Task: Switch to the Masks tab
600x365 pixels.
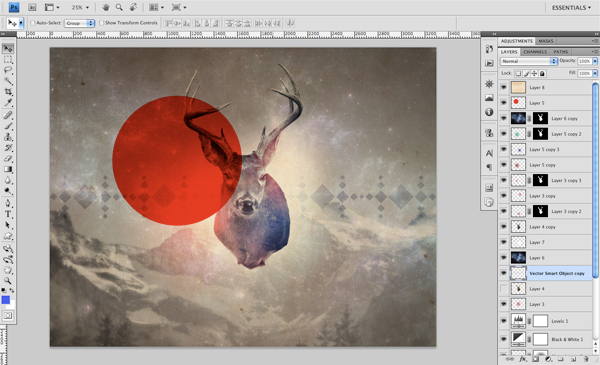Action: (546, 41)
